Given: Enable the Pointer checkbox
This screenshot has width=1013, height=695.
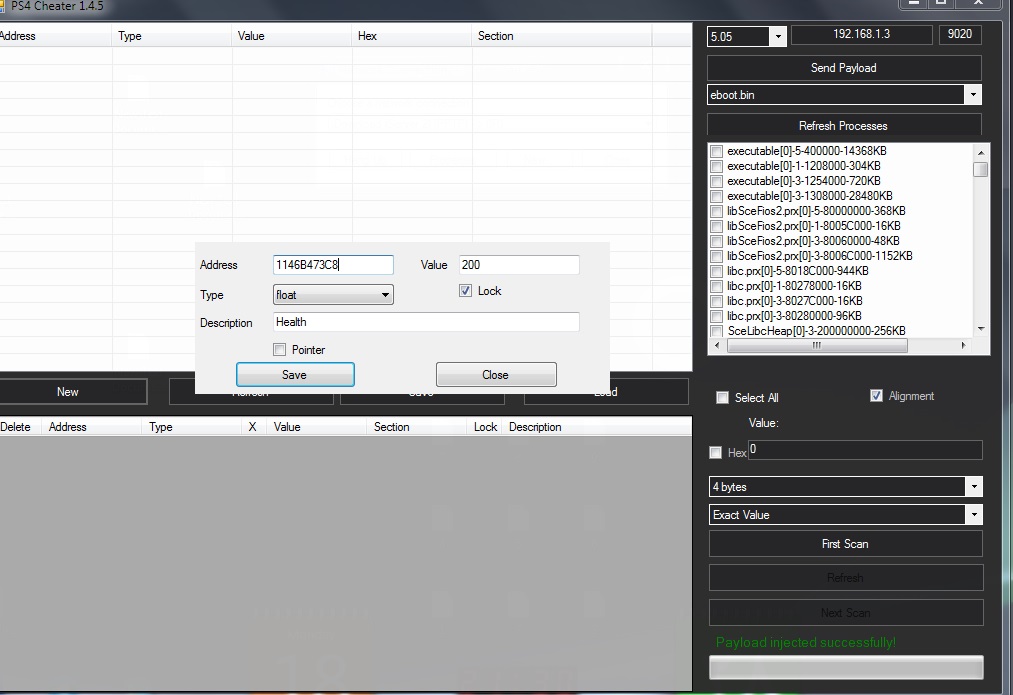Looking at the screenshot, I should (280, 350).
